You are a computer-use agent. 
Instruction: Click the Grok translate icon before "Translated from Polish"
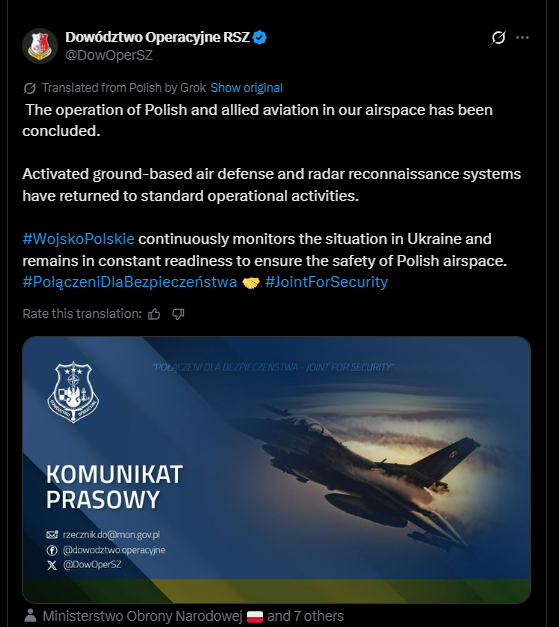coord(30,88)
